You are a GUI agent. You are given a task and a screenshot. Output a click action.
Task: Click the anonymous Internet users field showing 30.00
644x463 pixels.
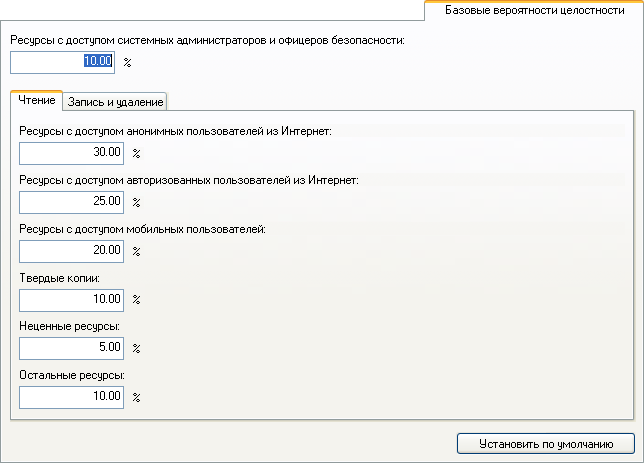(x=71, y=153)
